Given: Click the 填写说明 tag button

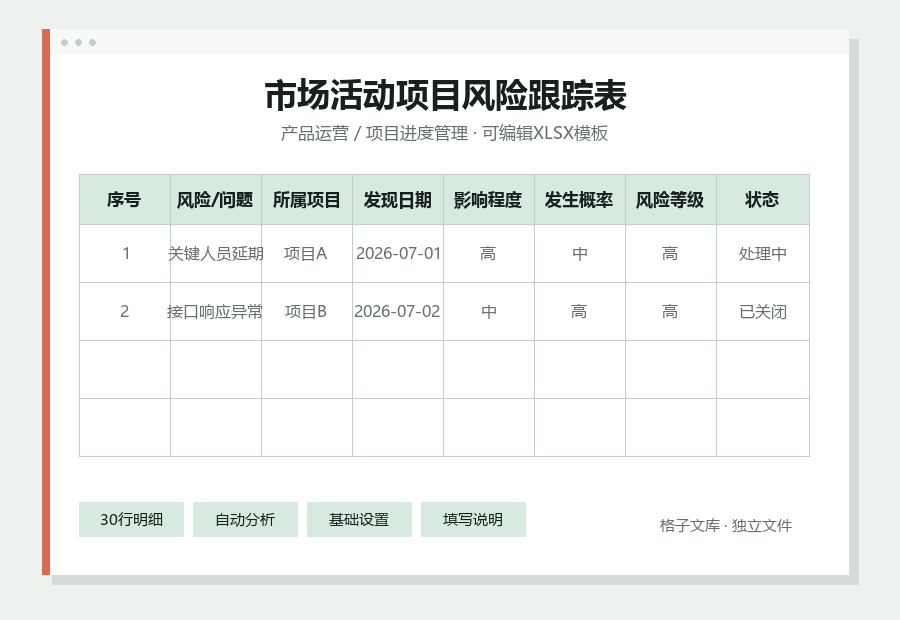Looking at the screenshot, I should click(473, 520).
